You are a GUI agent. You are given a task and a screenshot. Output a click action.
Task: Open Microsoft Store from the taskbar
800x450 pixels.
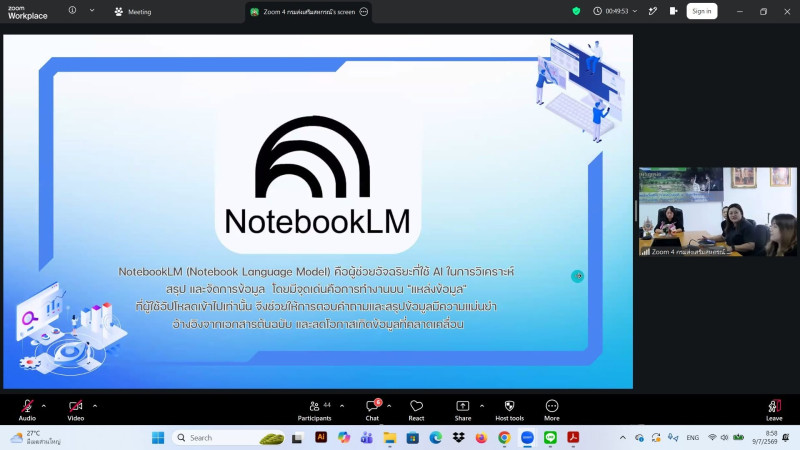pos(413,437)
